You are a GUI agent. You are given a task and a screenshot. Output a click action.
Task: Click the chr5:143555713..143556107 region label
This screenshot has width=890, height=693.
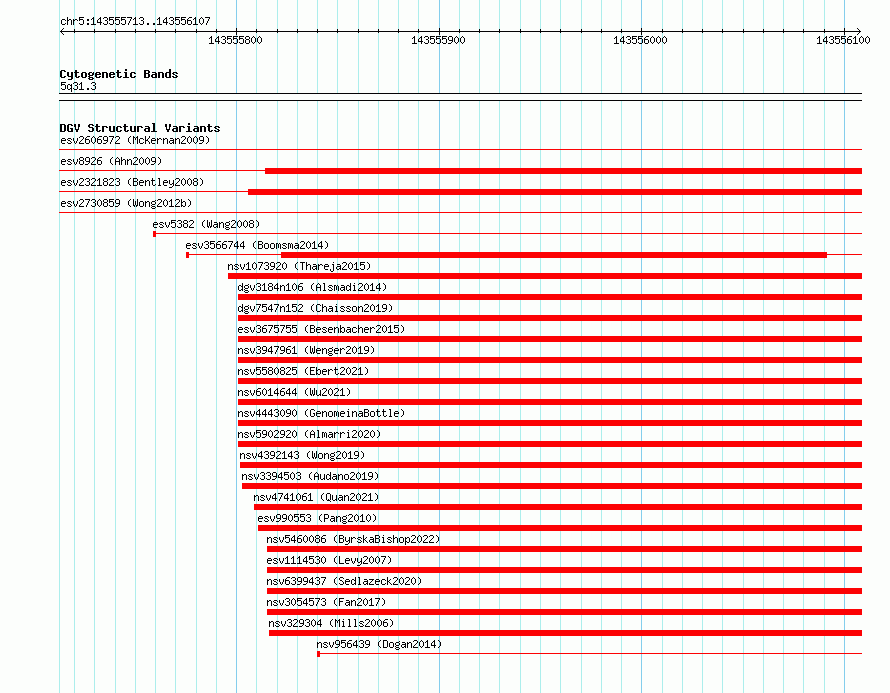click(x=135, y=22)
